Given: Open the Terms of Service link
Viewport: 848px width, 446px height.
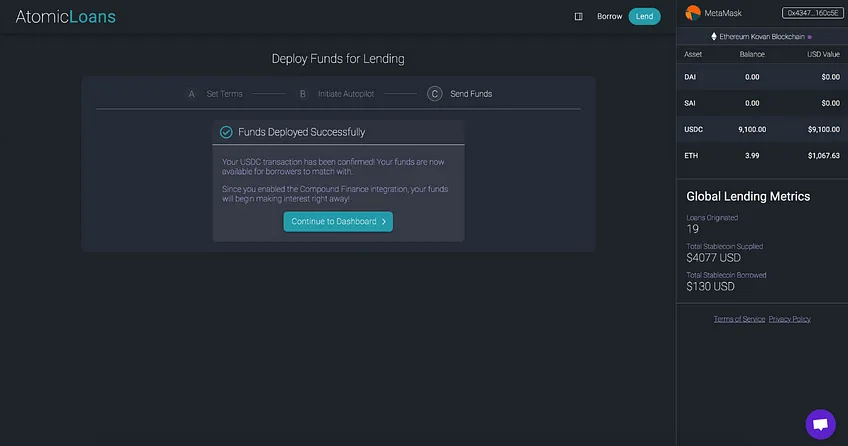Looking at the screenshot, I should (739, 319).
